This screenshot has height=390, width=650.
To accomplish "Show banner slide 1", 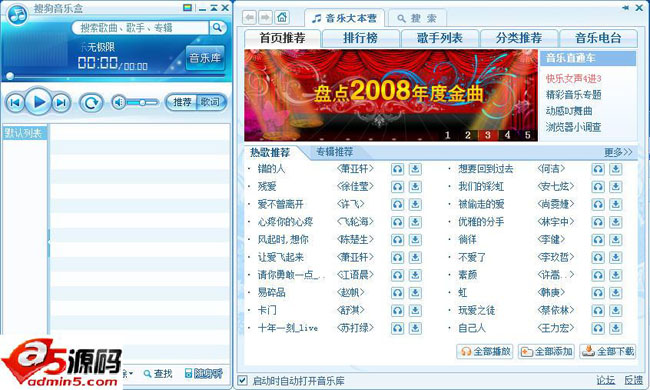I will tap(447, 135).
